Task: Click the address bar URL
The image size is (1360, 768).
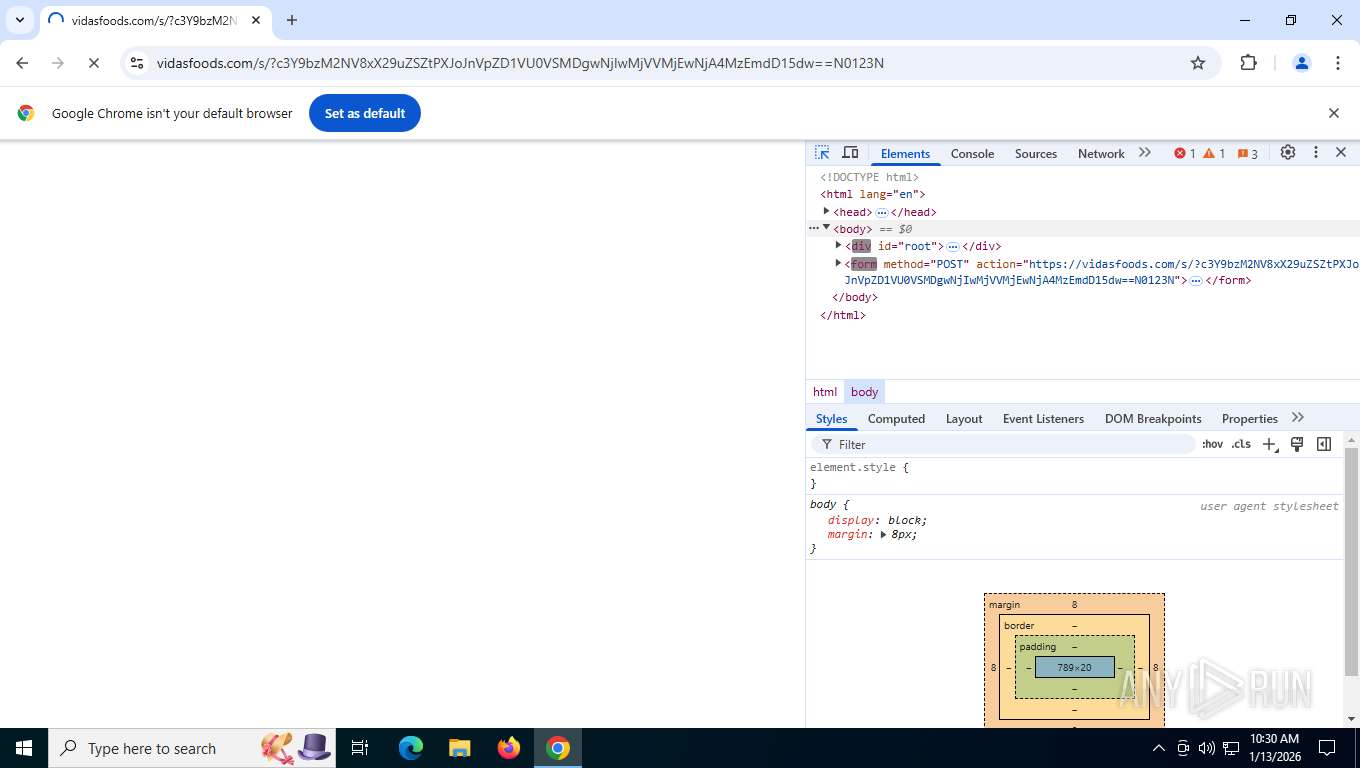Action: [x=520, y=63]
